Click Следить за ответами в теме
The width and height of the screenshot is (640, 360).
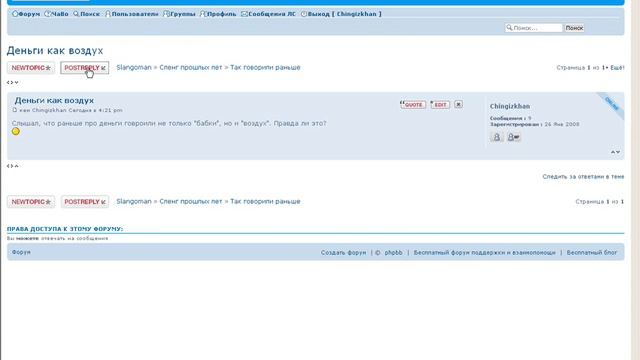click(583, 176)
